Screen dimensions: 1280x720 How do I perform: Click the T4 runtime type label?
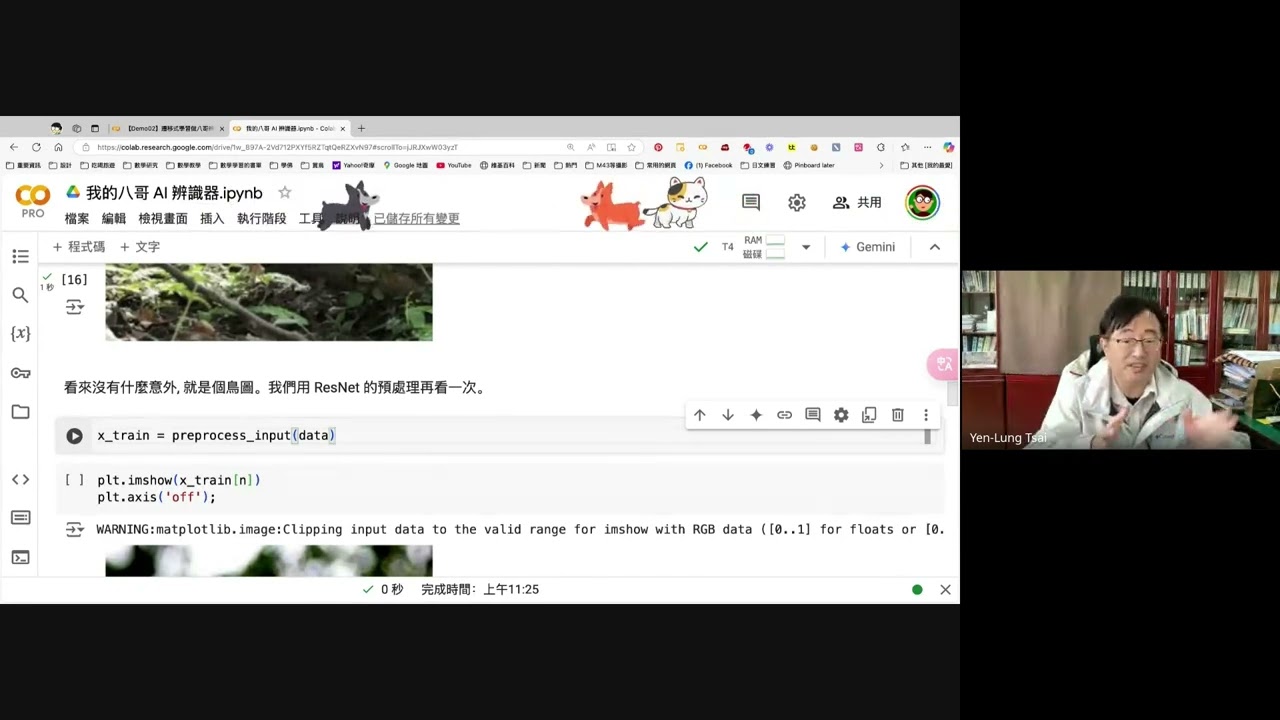[x=727, y=247]
